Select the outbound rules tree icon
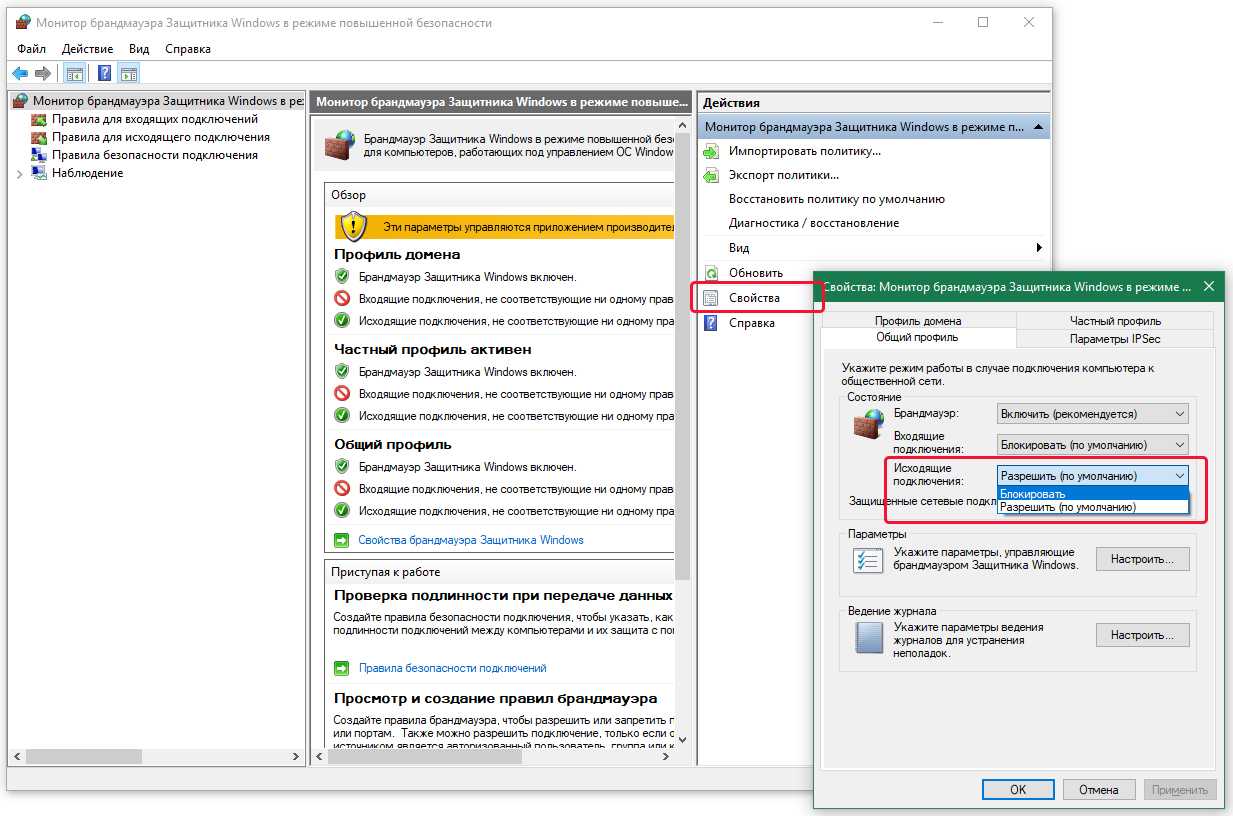1233x816 pixels. point(39,137)
